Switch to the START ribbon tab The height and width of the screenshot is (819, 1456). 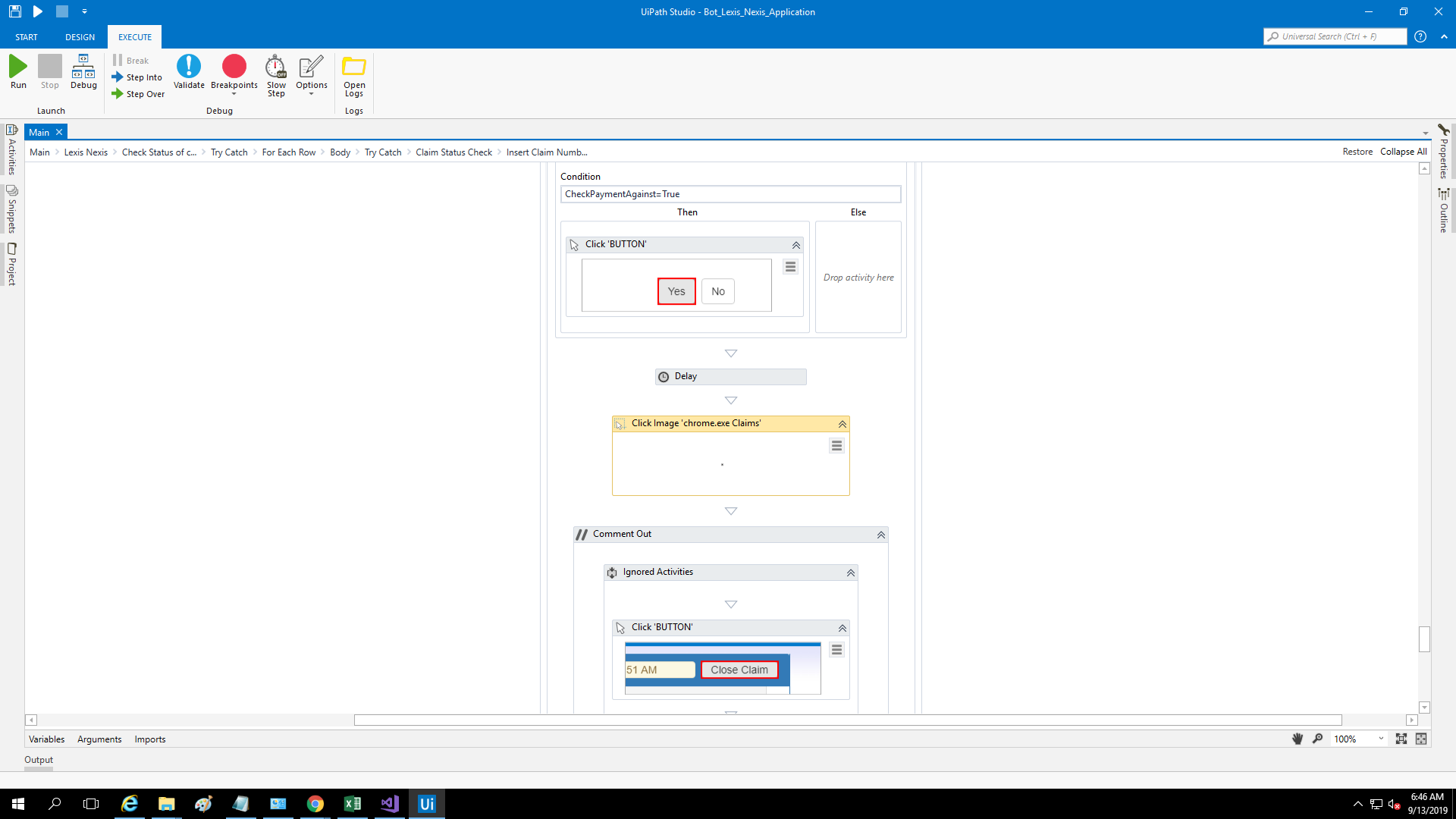tap(27, 37)
